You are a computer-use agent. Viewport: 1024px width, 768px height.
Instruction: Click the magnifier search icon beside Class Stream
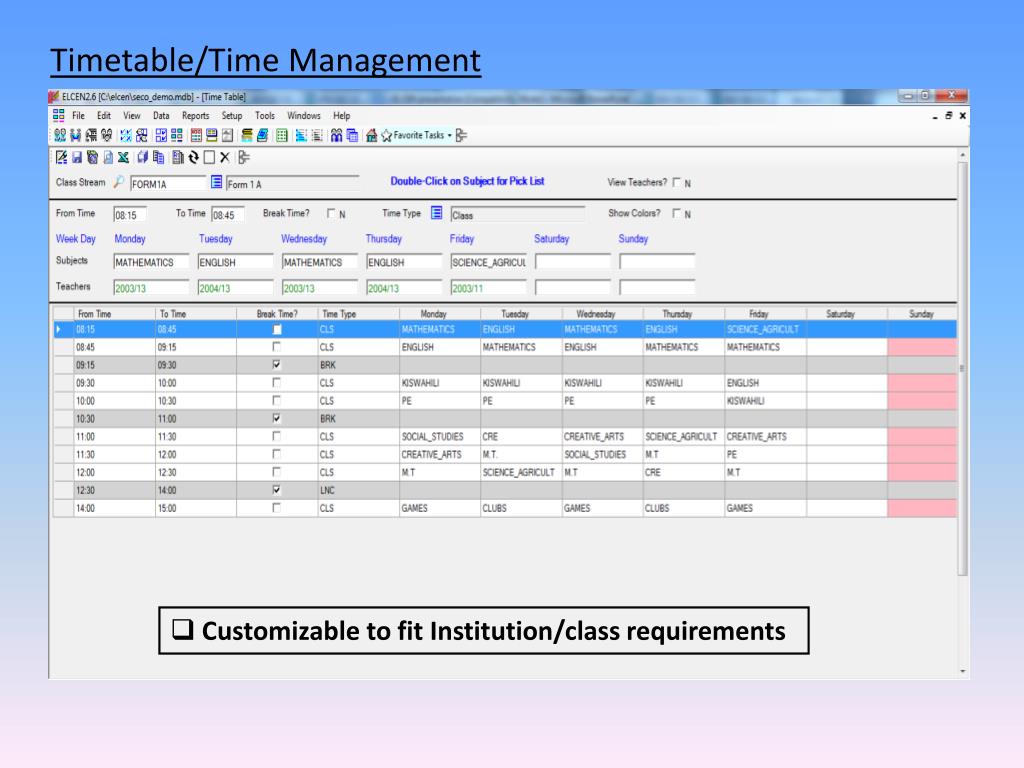[118, 182]
